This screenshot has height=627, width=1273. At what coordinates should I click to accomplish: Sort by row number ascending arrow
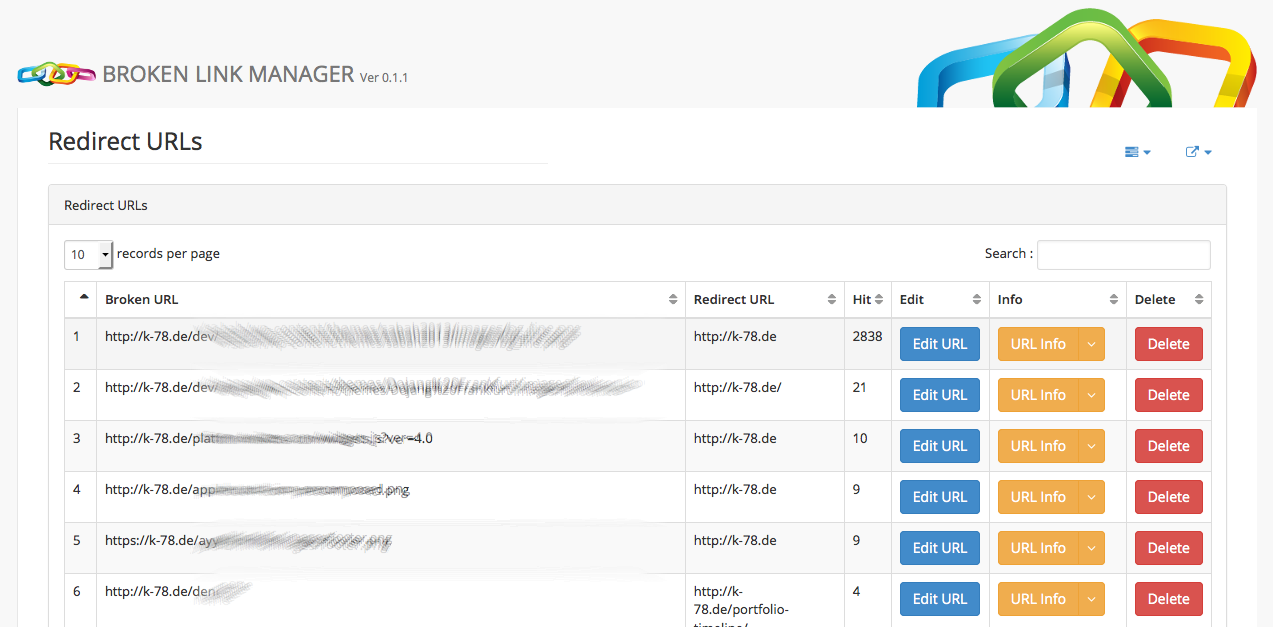click(x=83, y=296)
